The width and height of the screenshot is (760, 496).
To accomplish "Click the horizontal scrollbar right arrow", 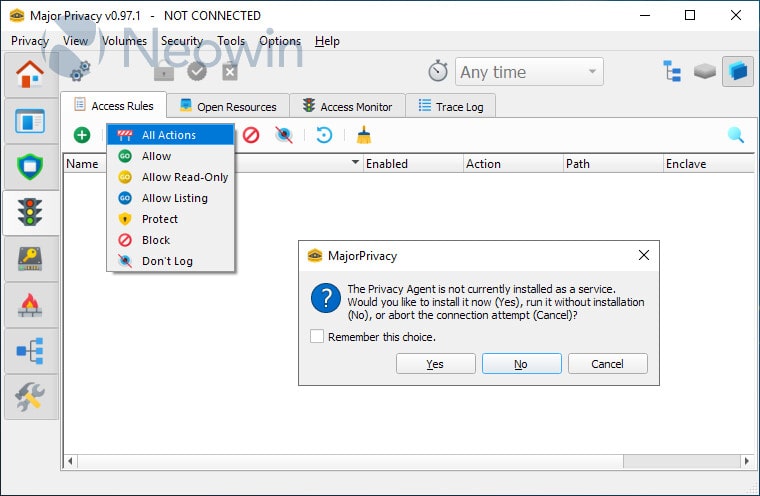I will coord(747,461).
